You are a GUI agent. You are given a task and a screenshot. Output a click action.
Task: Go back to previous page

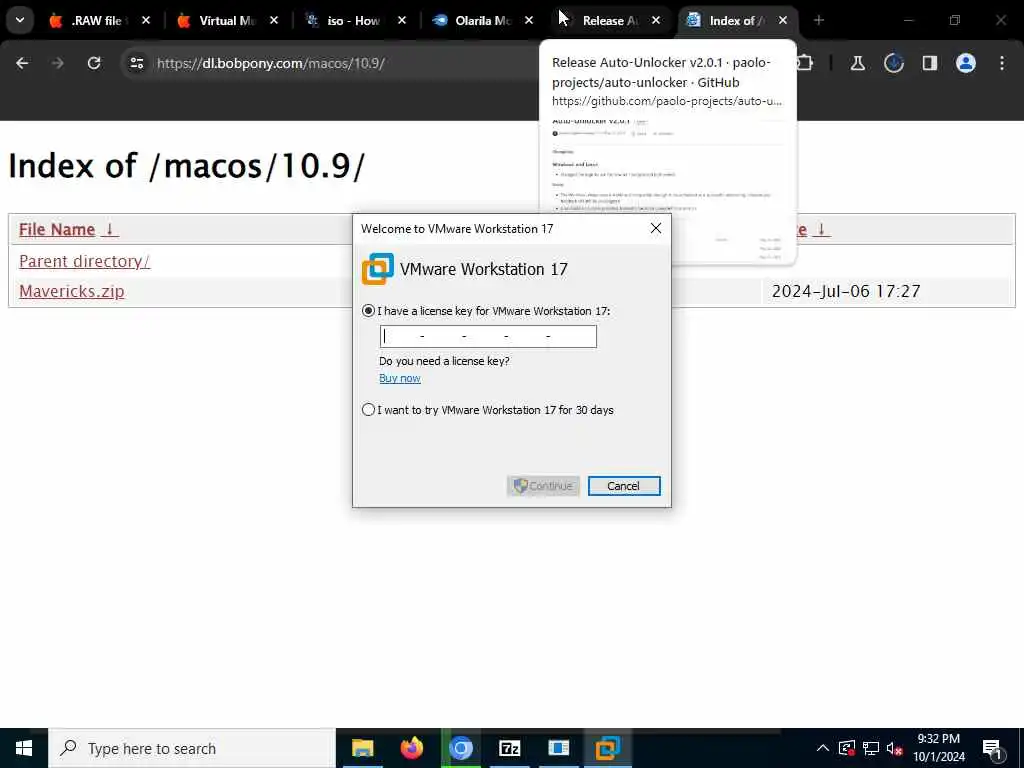tap(22, 63)
